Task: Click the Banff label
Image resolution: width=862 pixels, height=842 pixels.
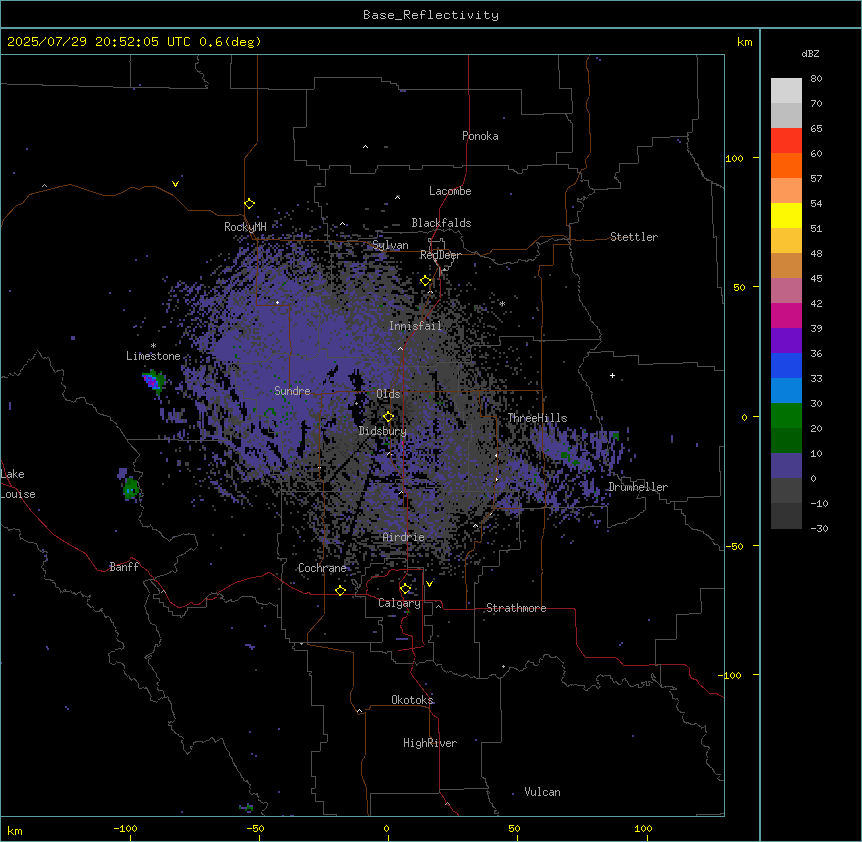Action: (x=124, y=567)
